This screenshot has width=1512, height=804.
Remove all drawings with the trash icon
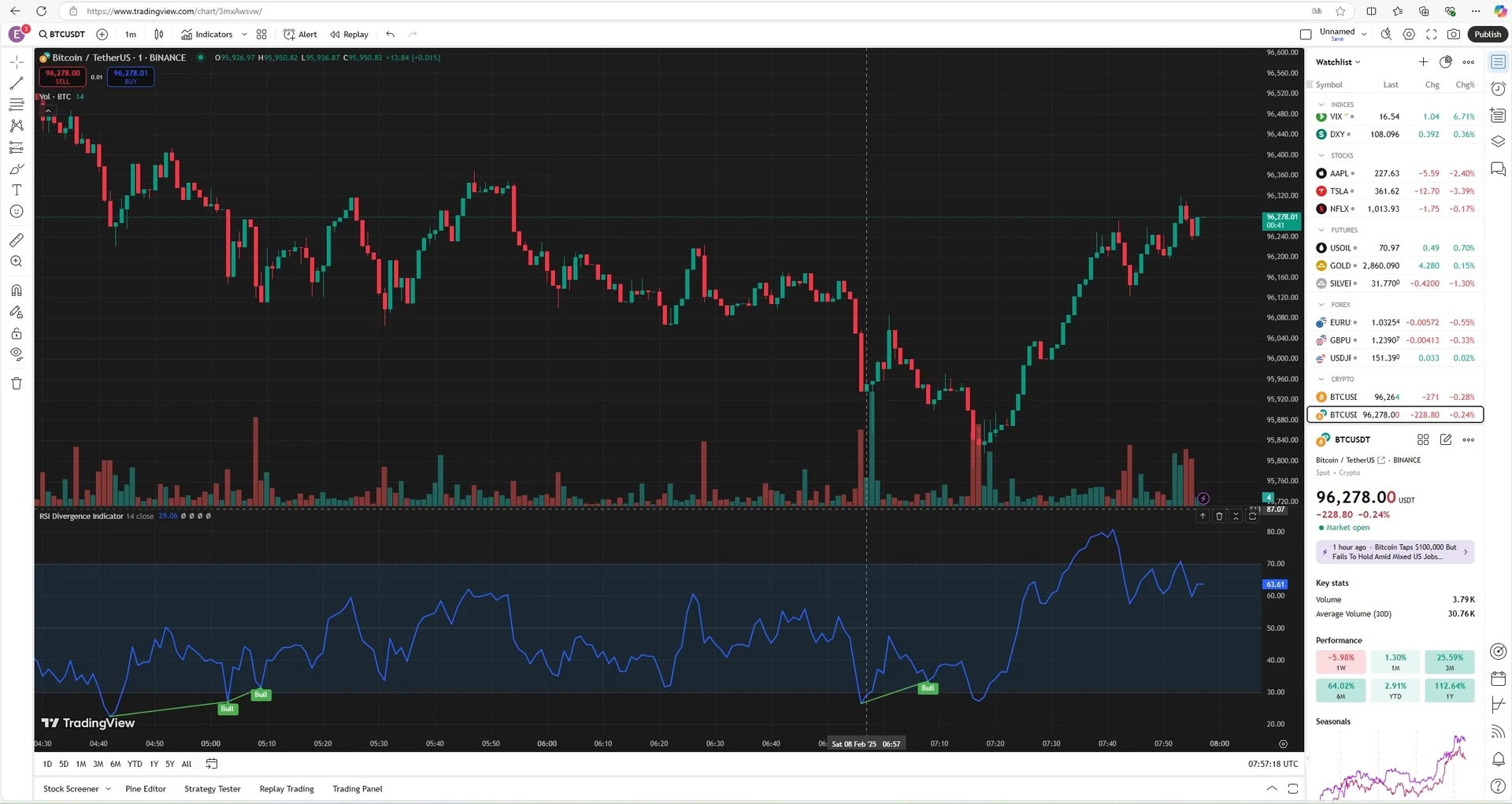pyautogui.click(x=17, y=383)
